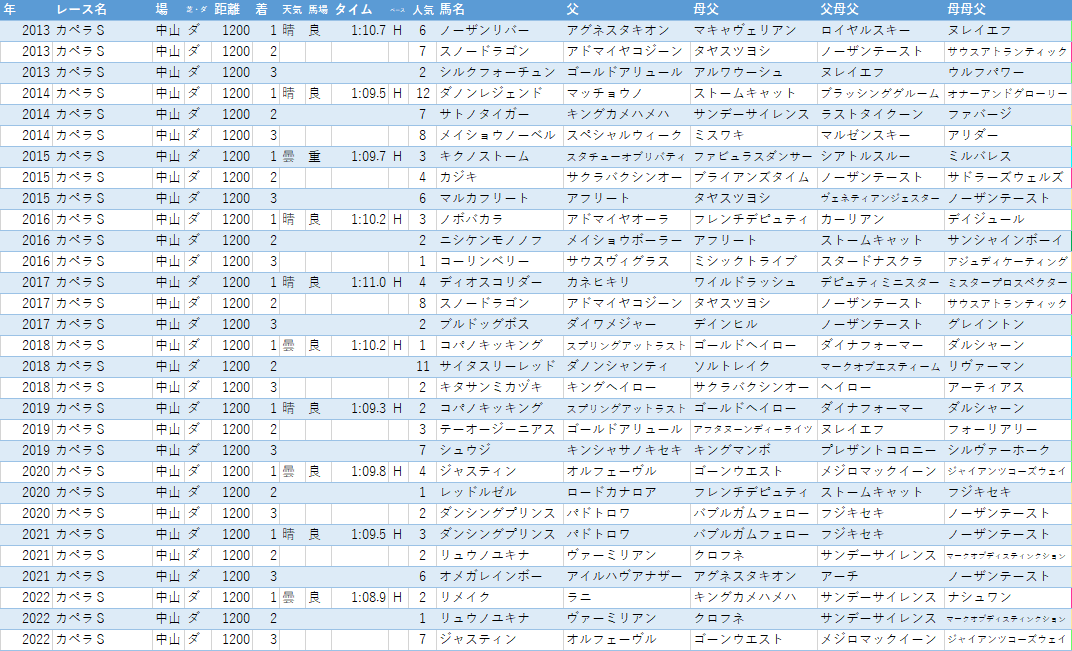Select horse name ブルドッグボス
Viewport: 1072px width, 651px height.
coord(484,324)
